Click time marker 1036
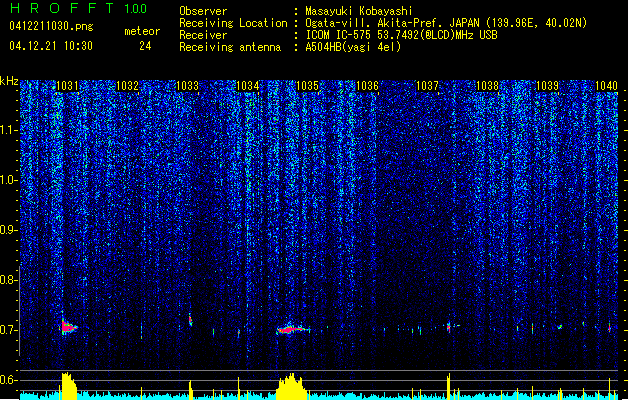The height and width of the screenshot is (400, 629). coord(367,86)
